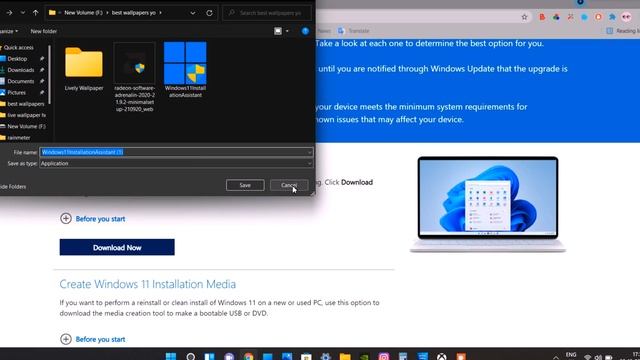Go forward in the save dialog
640x360 pixels.
coord(9,13)
